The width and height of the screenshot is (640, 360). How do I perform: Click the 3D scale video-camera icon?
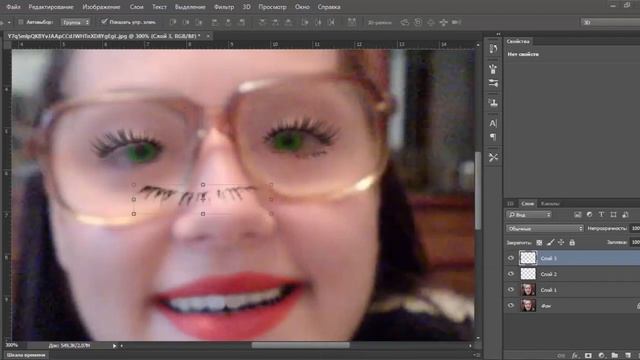click(x=456, y=22)
